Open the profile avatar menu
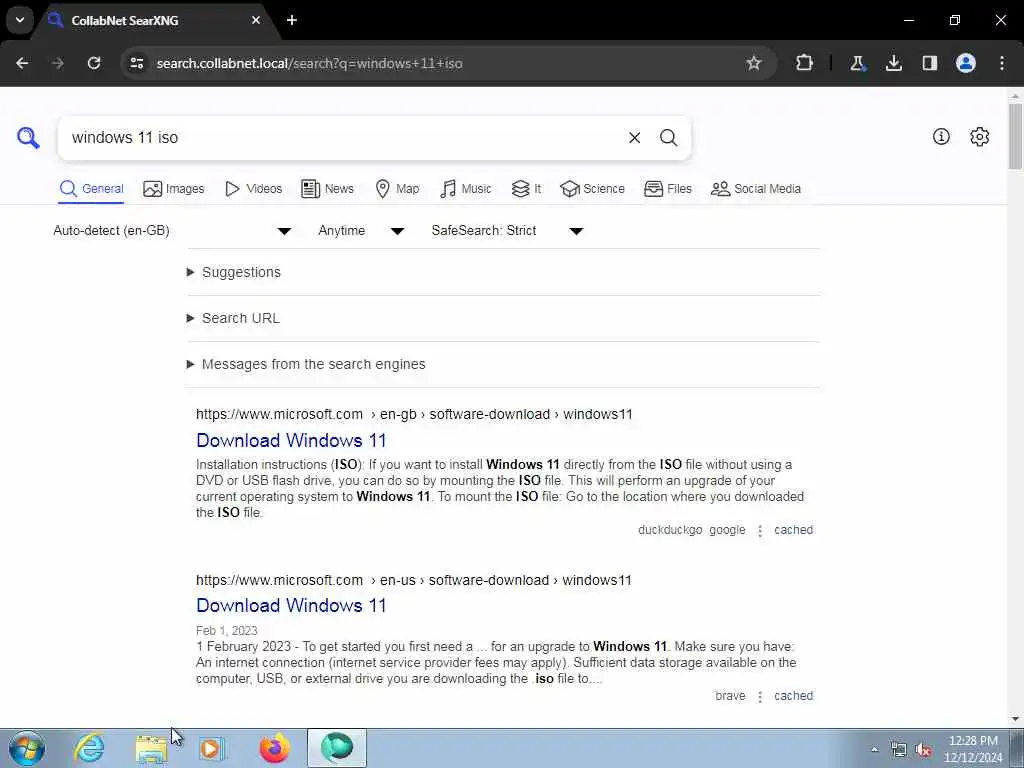 [966, 63]
